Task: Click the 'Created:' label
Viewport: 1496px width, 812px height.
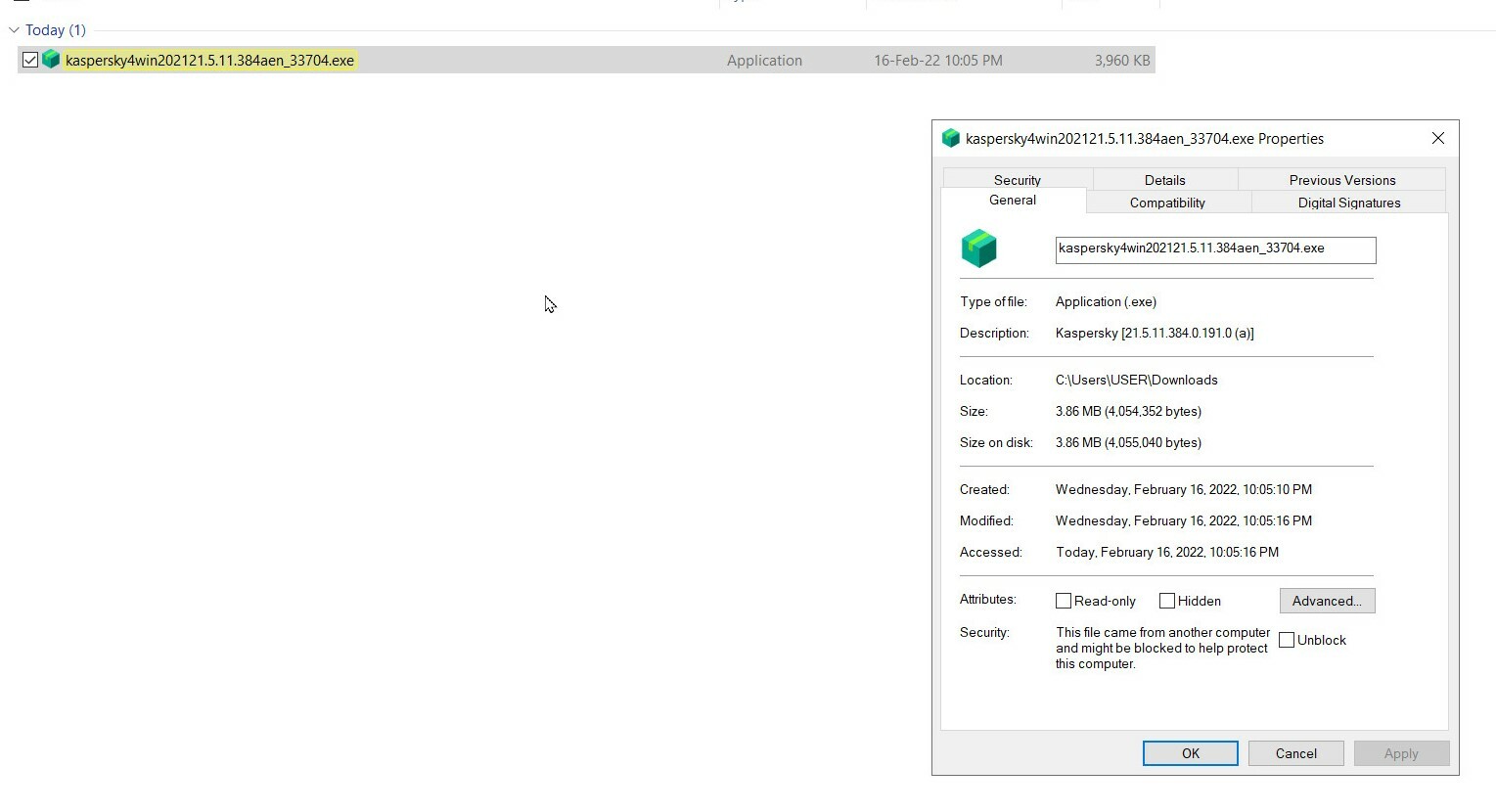Action: [984, 490]
